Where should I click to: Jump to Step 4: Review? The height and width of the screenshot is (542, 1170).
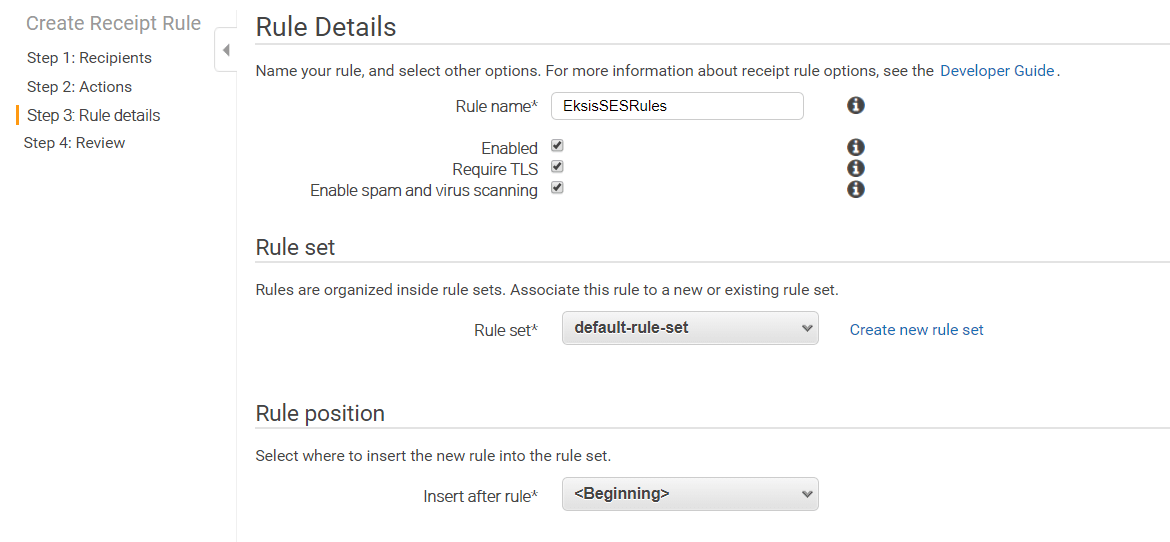tap(75, 143)
